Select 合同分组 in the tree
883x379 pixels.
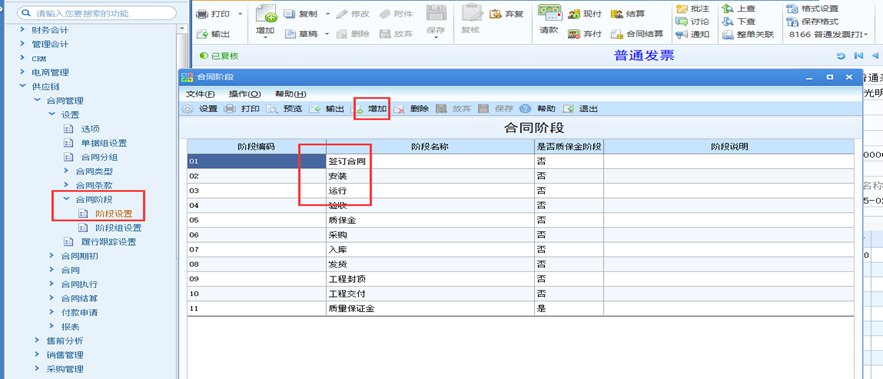100,157
